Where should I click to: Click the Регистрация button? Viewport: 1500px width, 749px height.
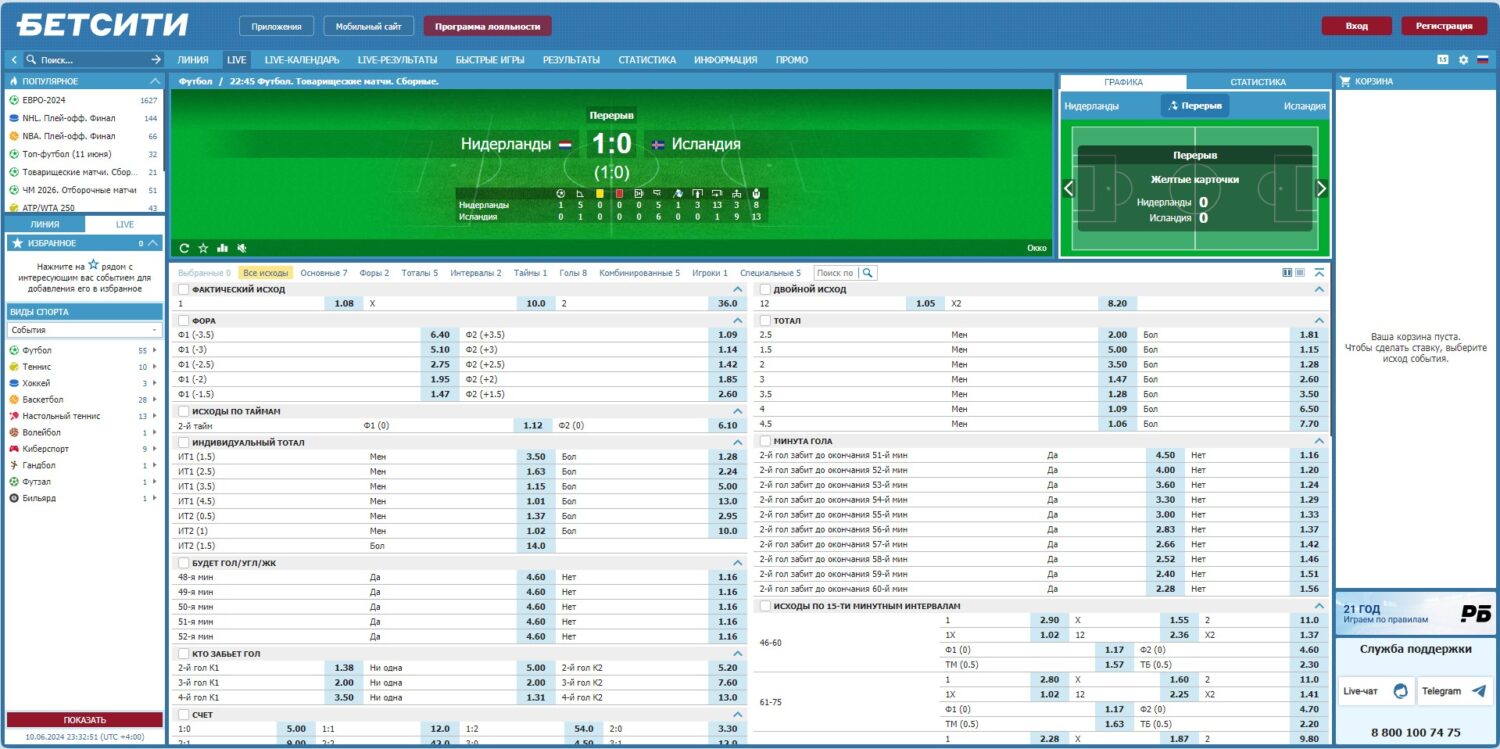click(1444, 26)
